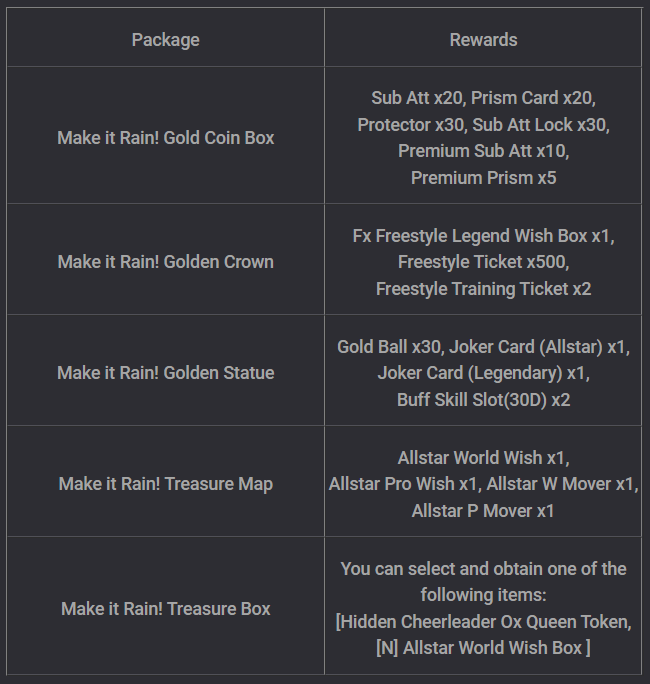Click the Package column header
650x684 pixels.
[x=165, y=40]
